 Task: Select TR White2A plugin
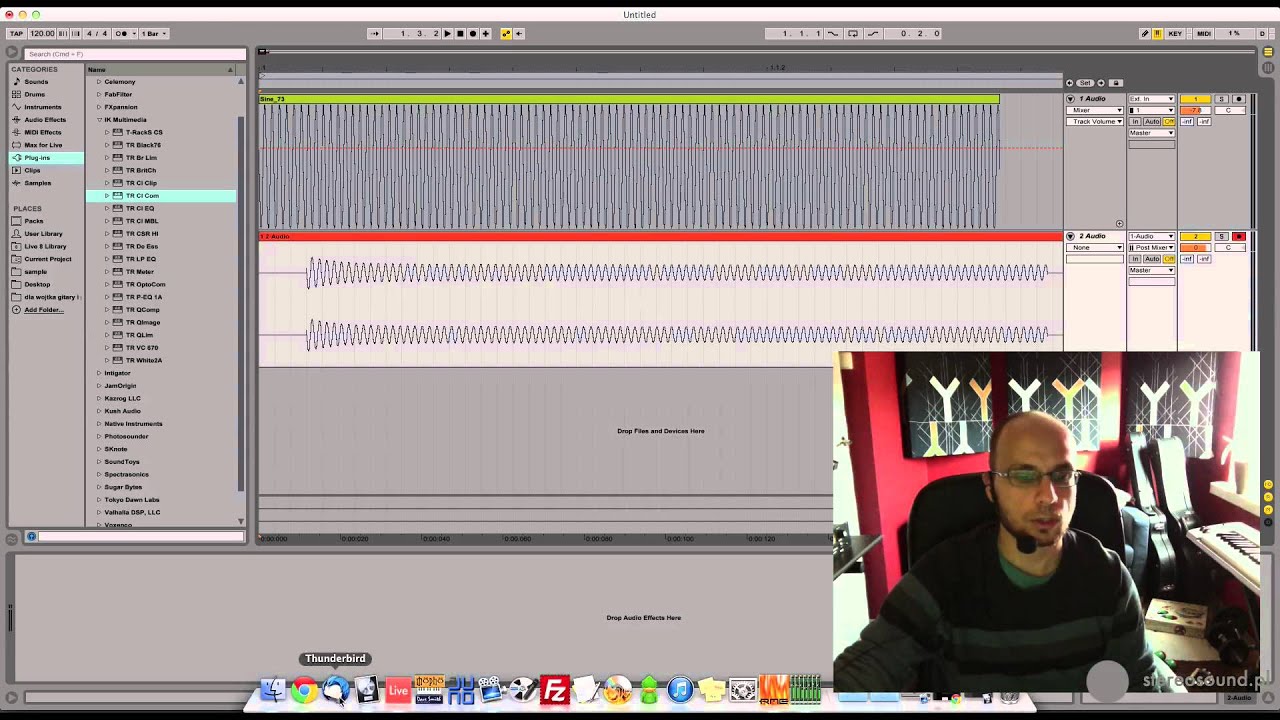[161, 360]
